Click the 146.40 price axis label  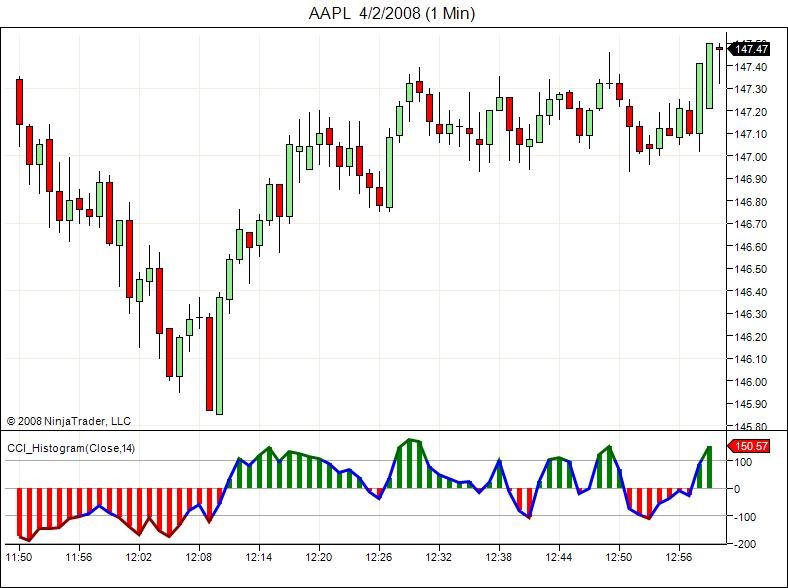751,291
